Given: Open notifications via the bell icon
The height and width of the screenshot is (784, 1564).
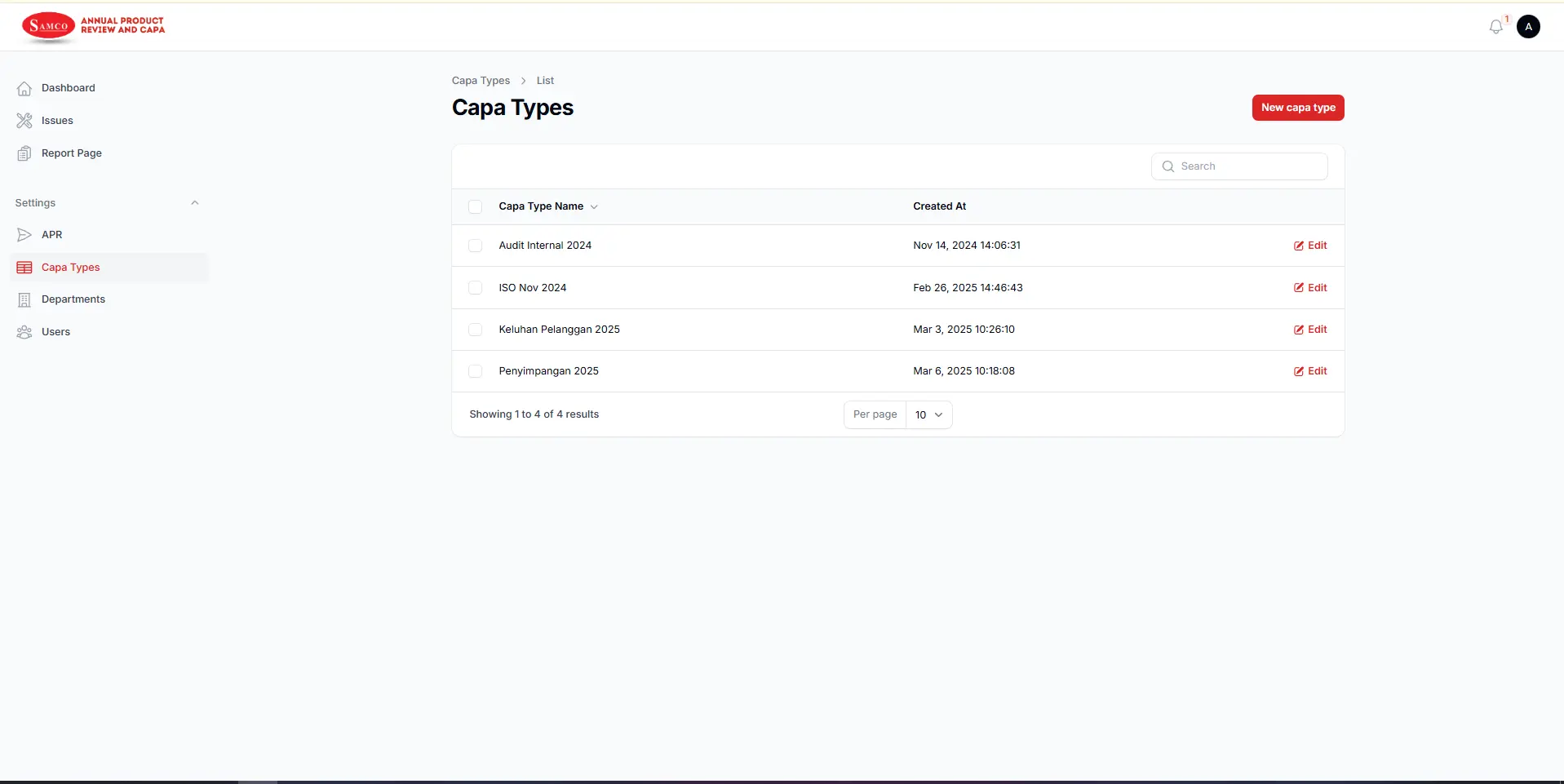Looking at the screenshot, I should click(1495, 26).
